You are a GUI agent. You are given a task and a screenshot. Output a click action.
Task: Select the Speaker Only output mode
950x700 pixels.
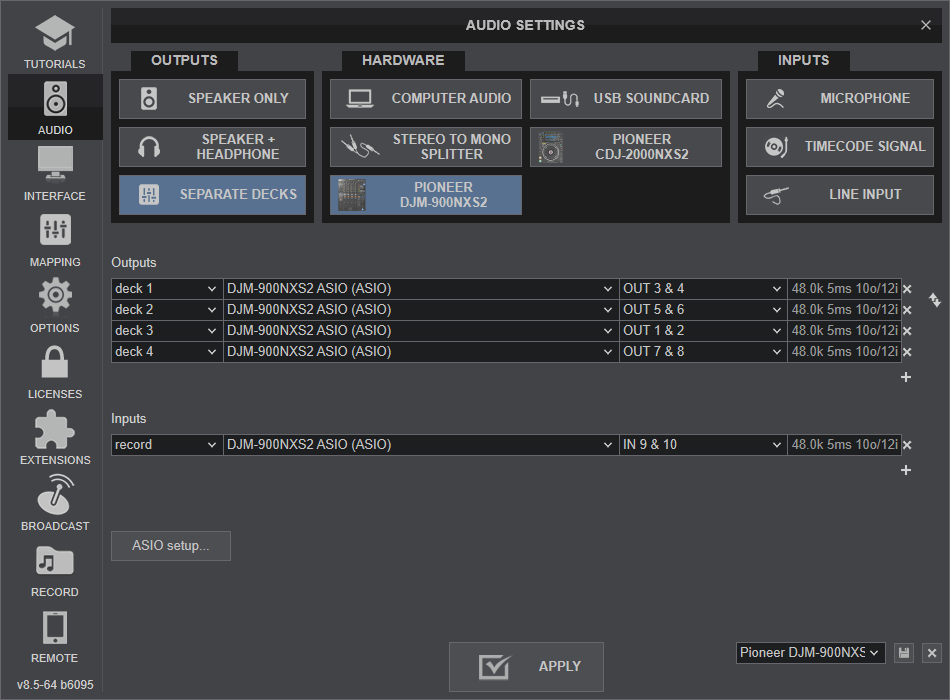213,99
